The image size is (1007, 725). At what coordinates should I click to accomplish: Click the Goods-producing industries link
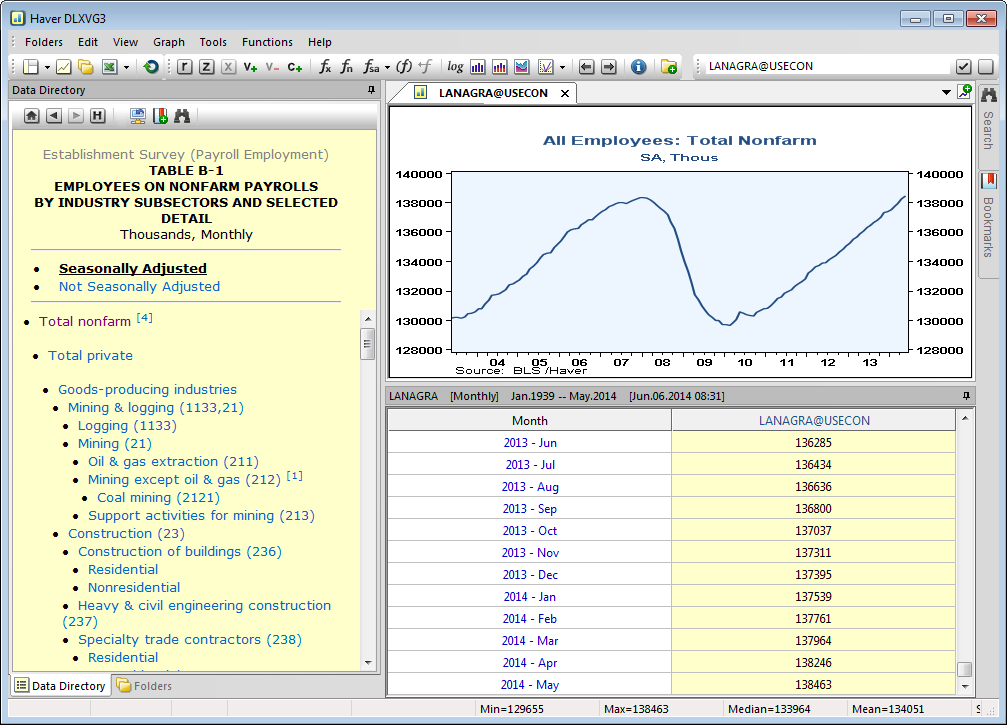pos(147,390)
